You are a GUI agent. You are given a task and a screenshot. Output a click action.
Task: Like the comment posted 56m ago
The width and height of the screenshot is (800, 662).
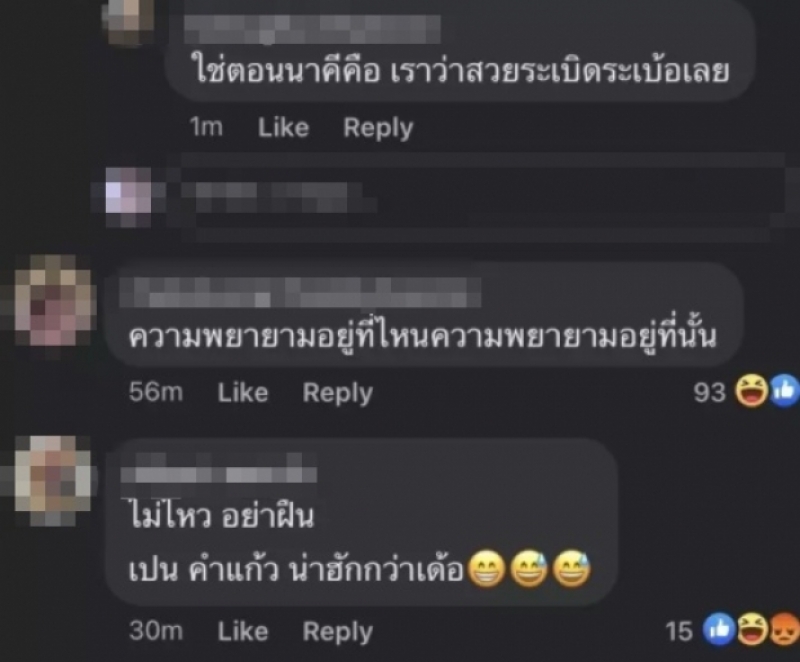tap(243, 392)
